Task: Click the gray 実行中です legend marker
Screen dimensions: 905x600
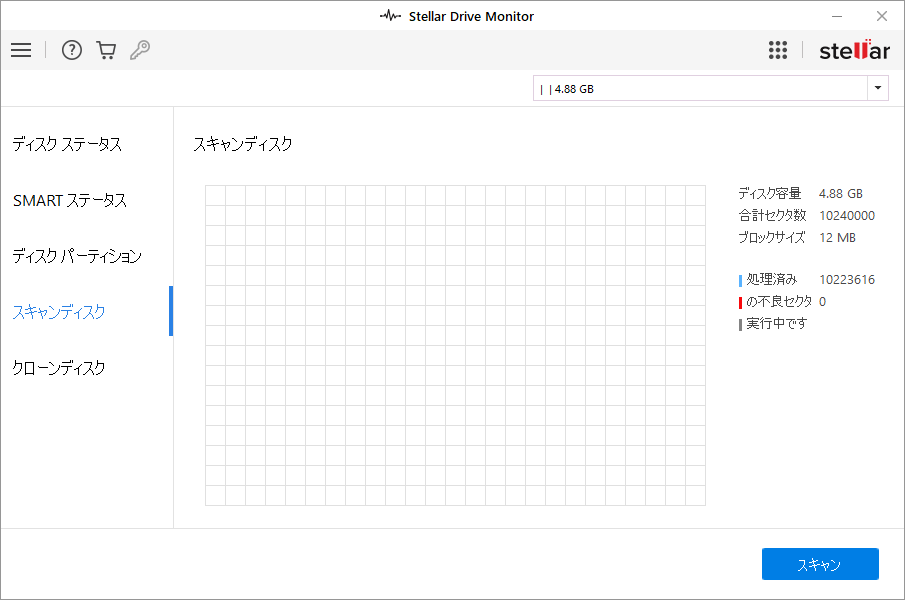Action: (740, 324)
